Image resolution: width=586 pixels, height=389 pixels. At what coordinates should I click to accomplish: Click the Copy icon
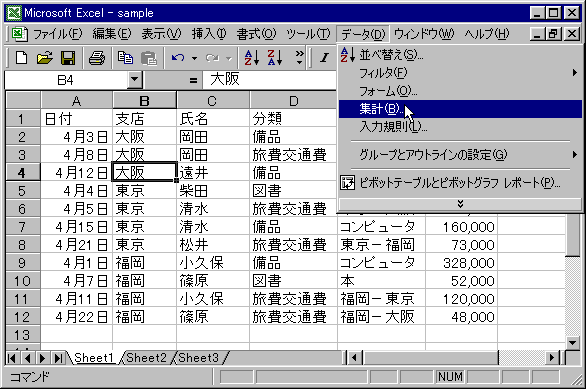tap(125, 58)
